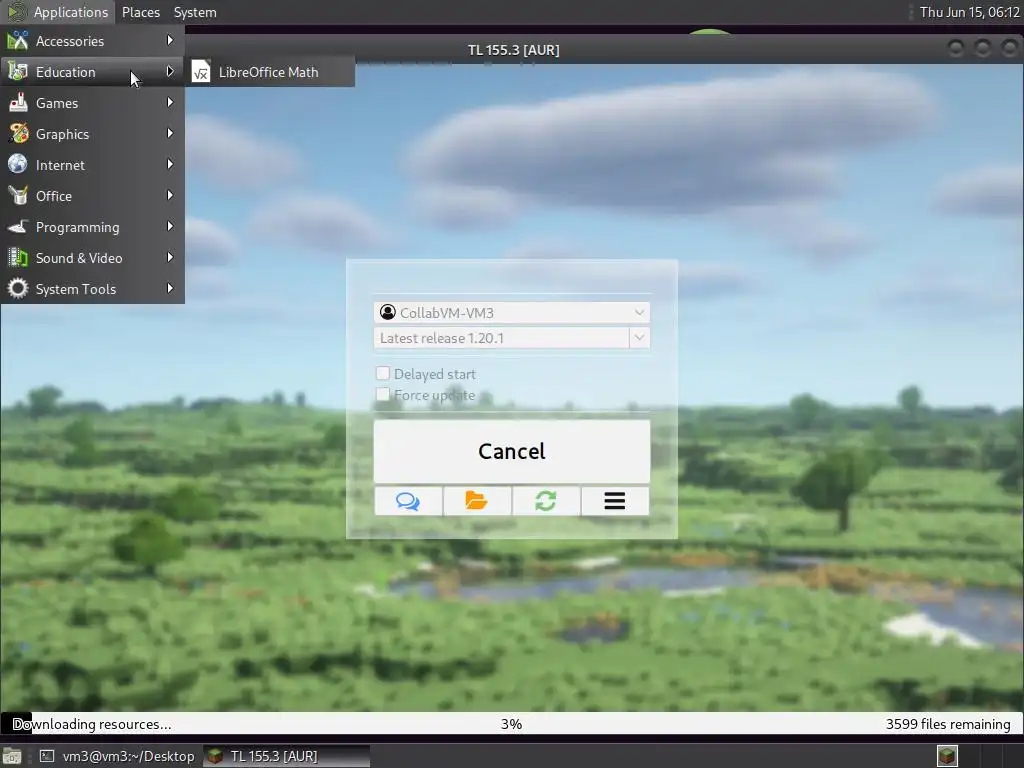Select the Education menu entry
The image size is (1024, 768).
92,72
